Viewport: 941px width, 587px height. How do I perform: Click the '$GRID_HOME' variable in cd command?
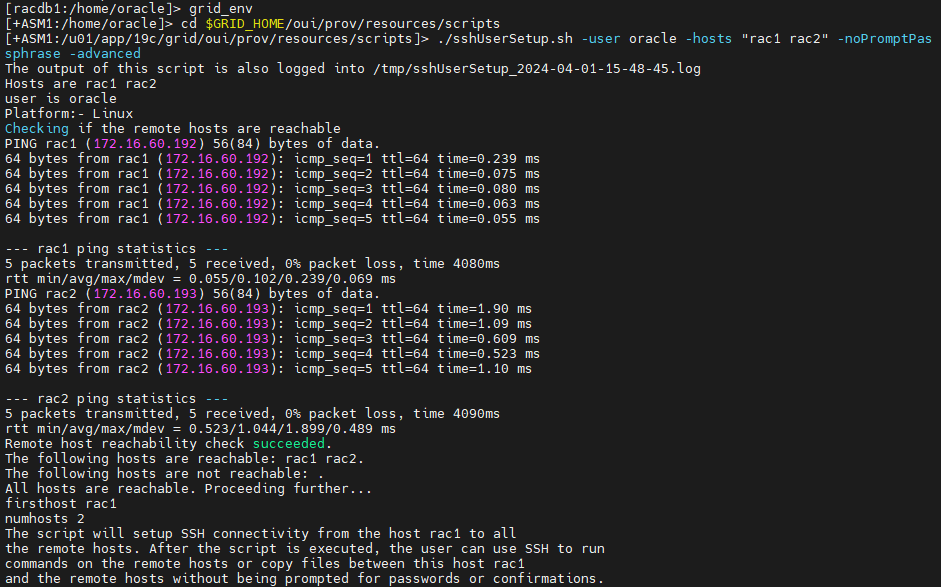coord(245,24)
